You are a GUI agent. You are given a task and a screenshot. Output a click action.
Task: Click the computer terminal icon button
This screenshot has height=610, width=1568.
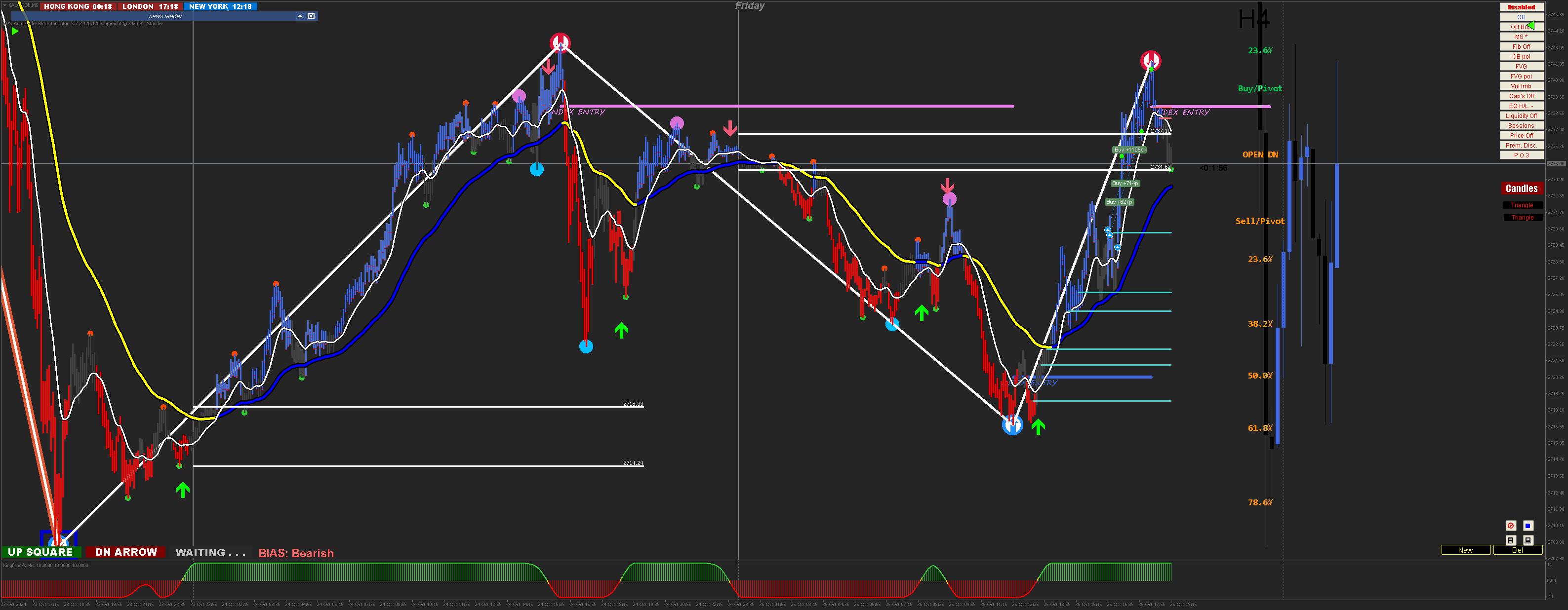click(x=1528, y=540)
